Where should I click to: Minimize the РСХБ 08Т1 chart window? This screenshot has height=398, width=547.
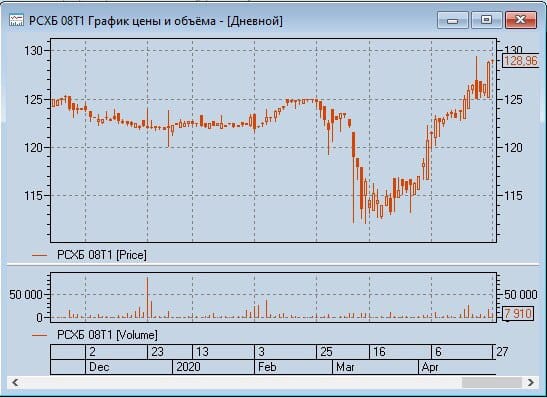click(452, 20)
